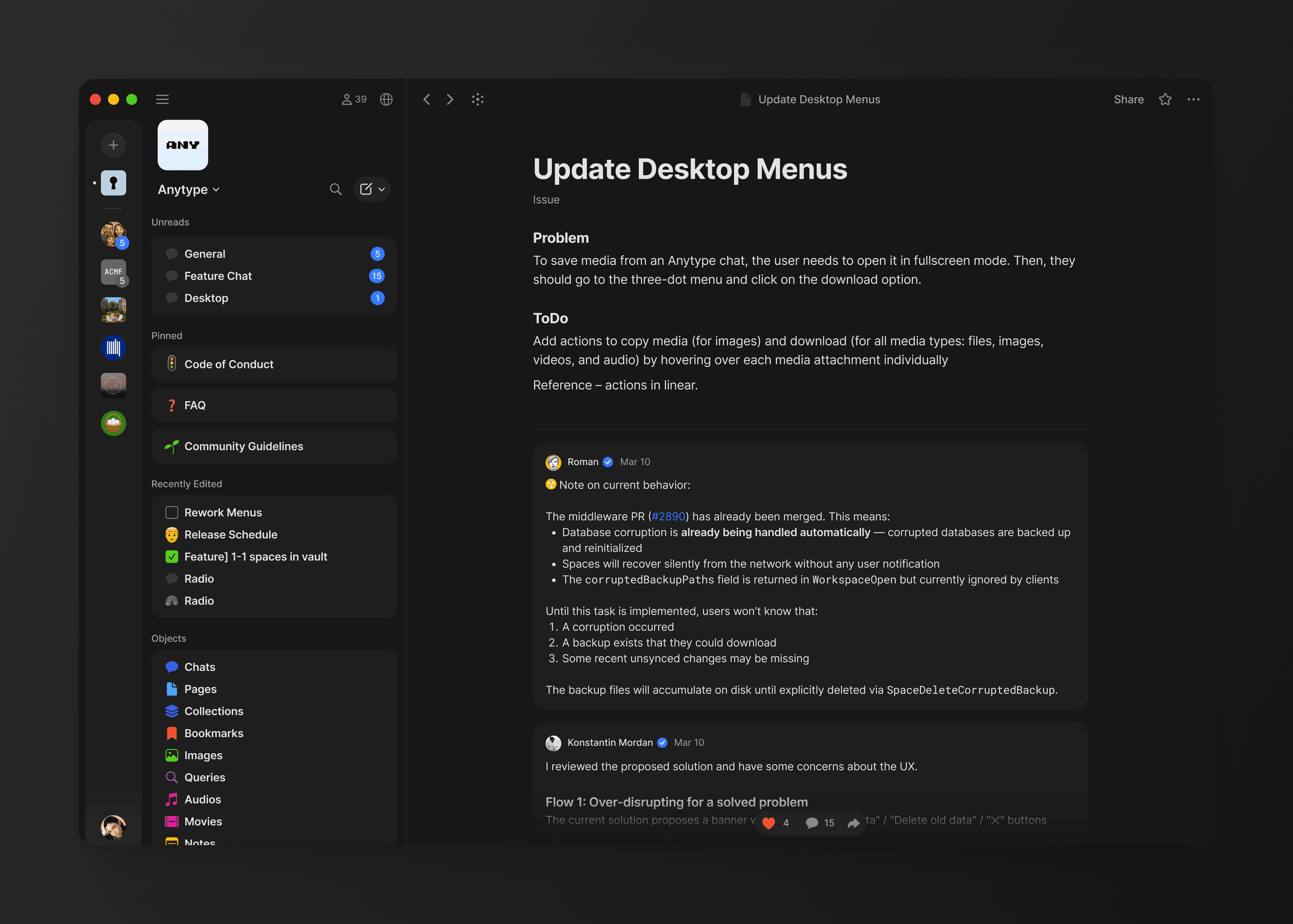
Task: Open the search magnifier in sidebar
Action: (x=336, y=189)
